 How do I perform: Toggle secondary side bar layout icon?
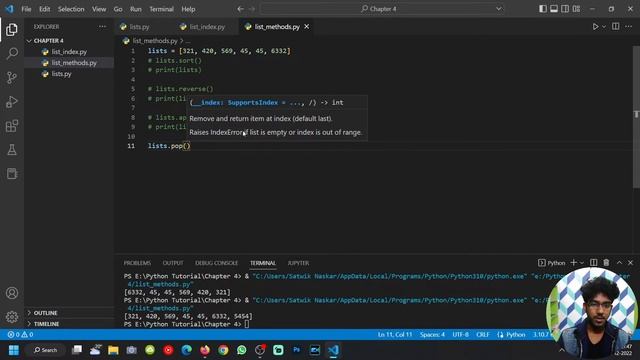(565, 9)
